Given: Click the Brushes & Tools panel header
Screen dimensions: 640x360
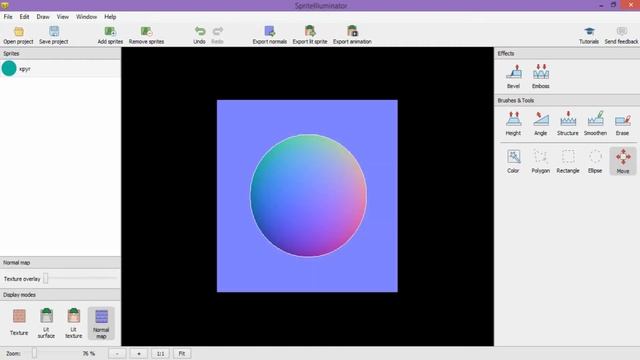Looking at the screenshot, I should (x=567, y=100).
